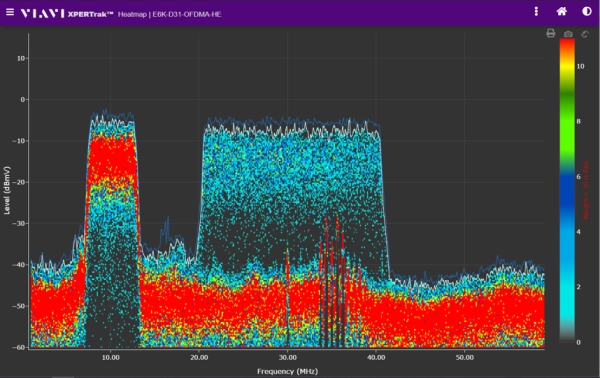Print the heatmap chart
This screenshot has height=378, width=600.
(551, 34)
